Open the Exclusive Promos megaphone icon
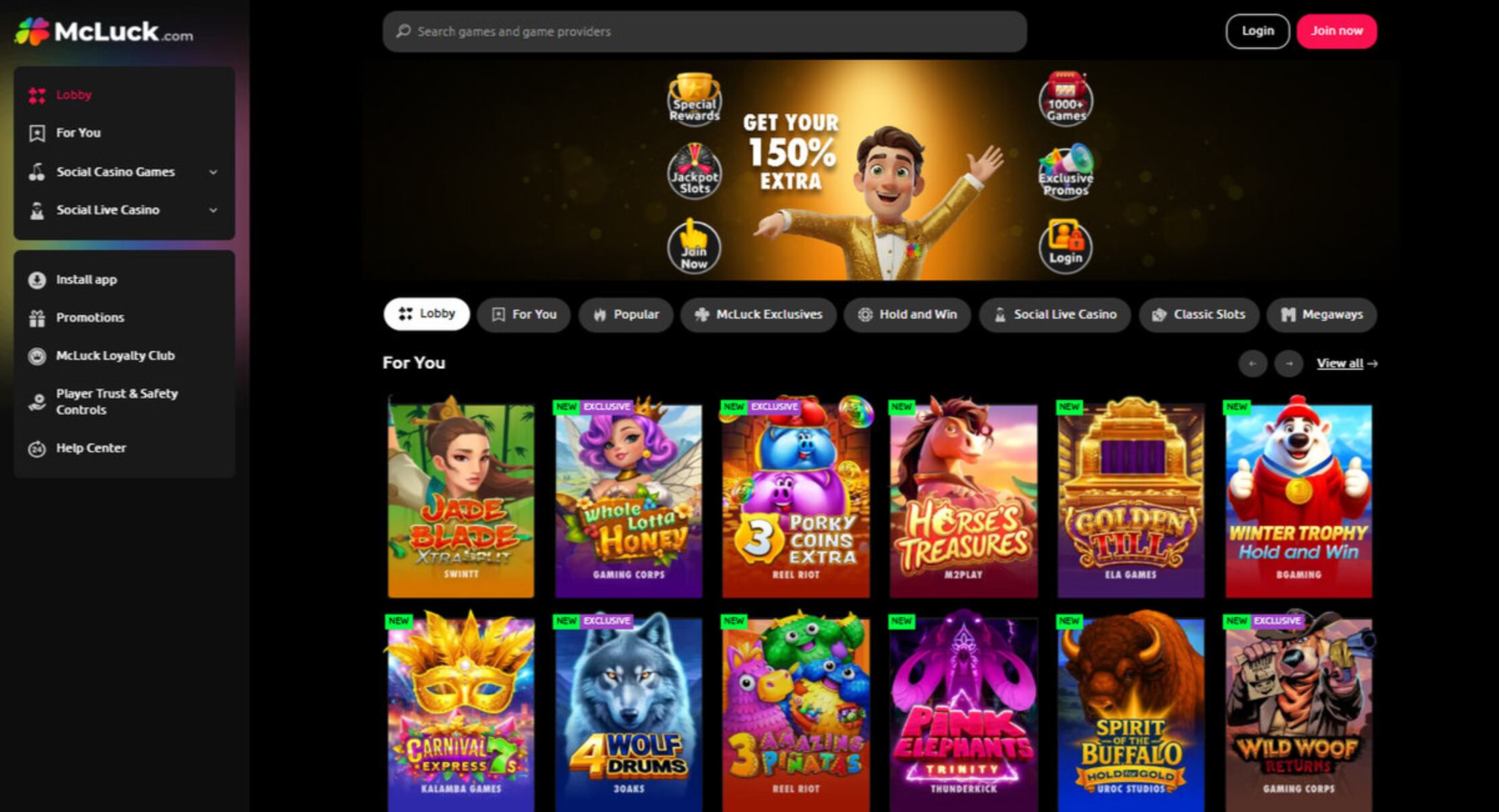This screenshot has height=812, width=1499. 1066,171
